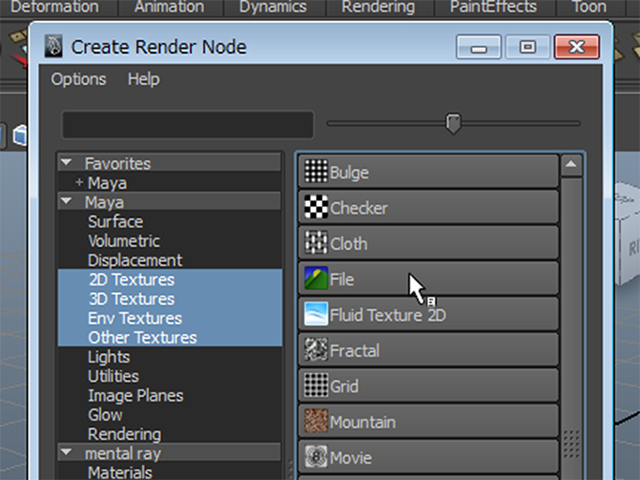Screen dimensions: 640x480
Task: Click the Checker texture icon
Action: click(316, 207)
